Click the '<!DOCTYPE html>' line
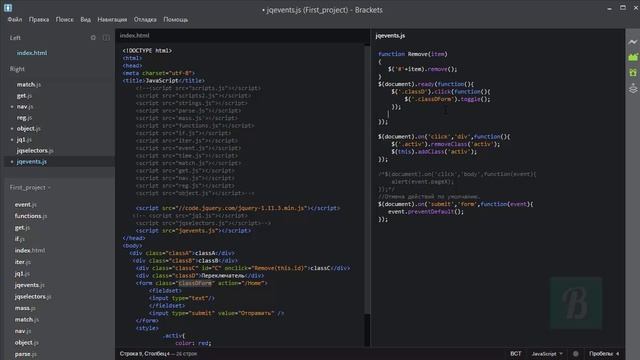Viewport: 640px width, 360px height. (147, 51)
